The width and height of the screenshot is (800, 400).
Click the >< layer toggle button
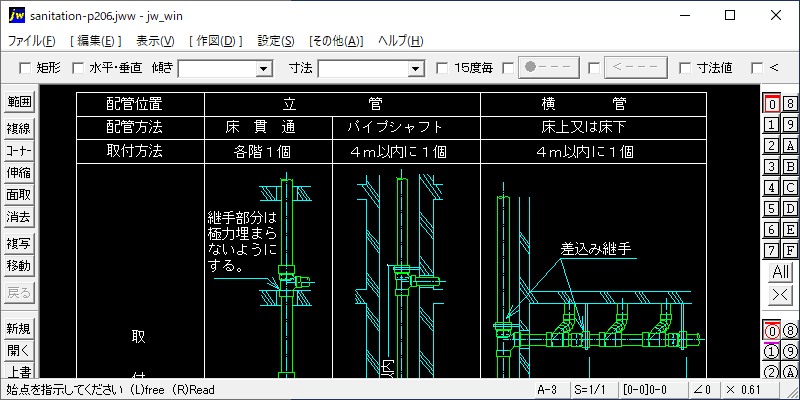[781, 294]
